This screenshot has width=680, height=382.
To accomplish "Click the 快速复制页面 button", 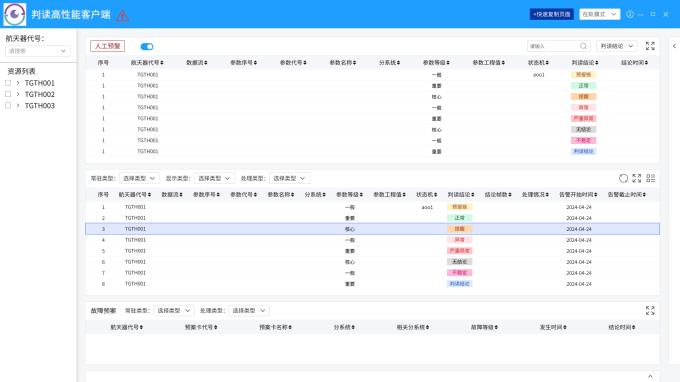I will [x=552, y=14].
